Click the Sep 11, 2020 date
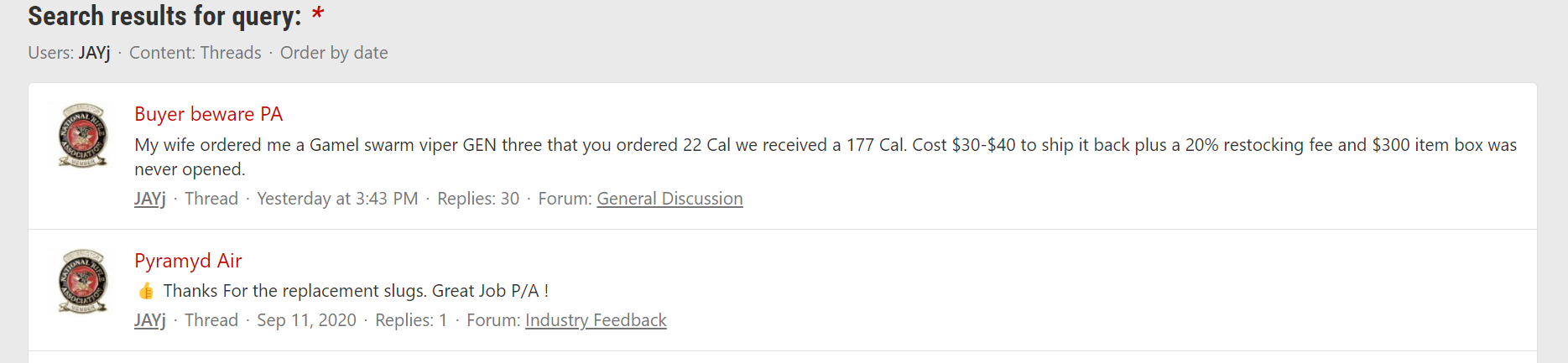 click(306, 320)
